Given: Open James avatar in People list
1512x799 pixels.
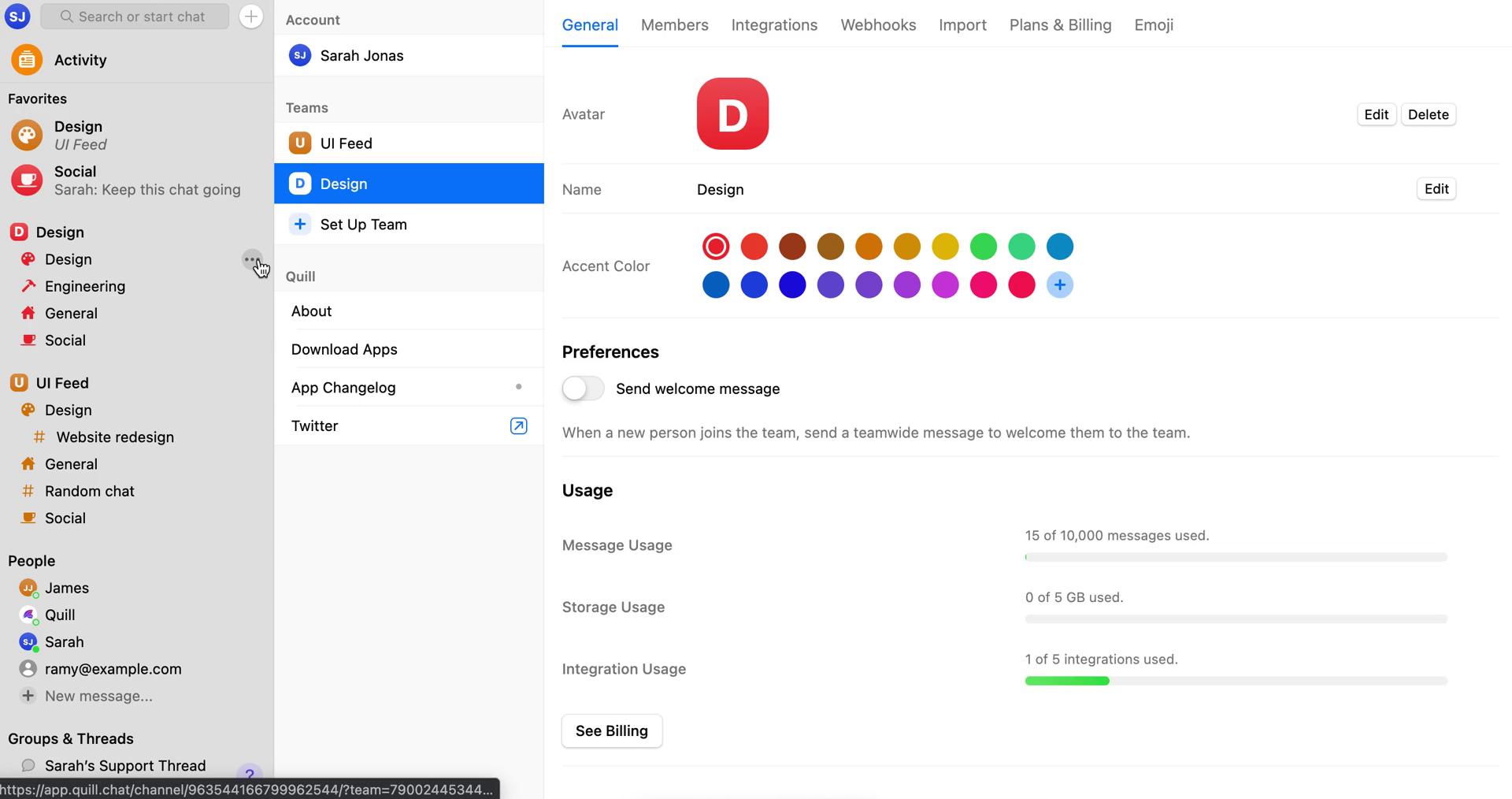Looking at the screenshot, I should pos(28,588).
